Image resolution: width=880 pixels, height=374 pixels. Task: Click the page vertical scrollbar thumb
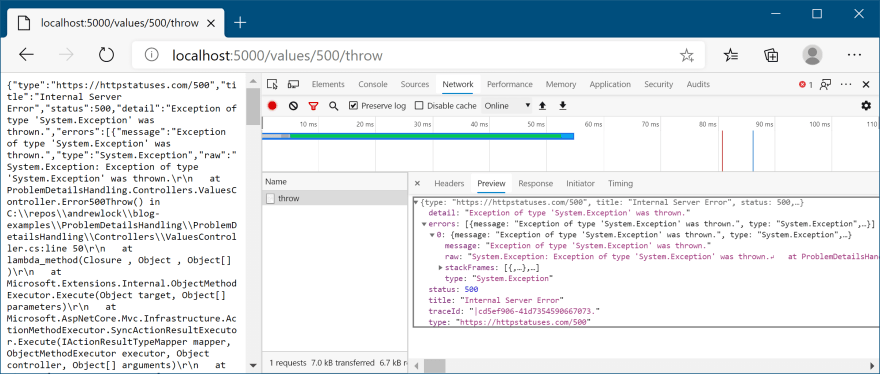tap(253, 107)
